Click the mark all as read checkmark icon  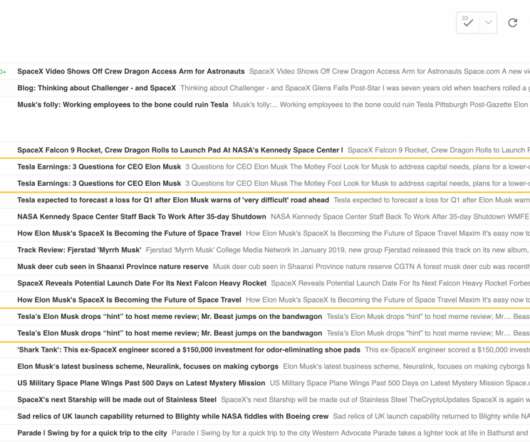click(x=468, y=23)
